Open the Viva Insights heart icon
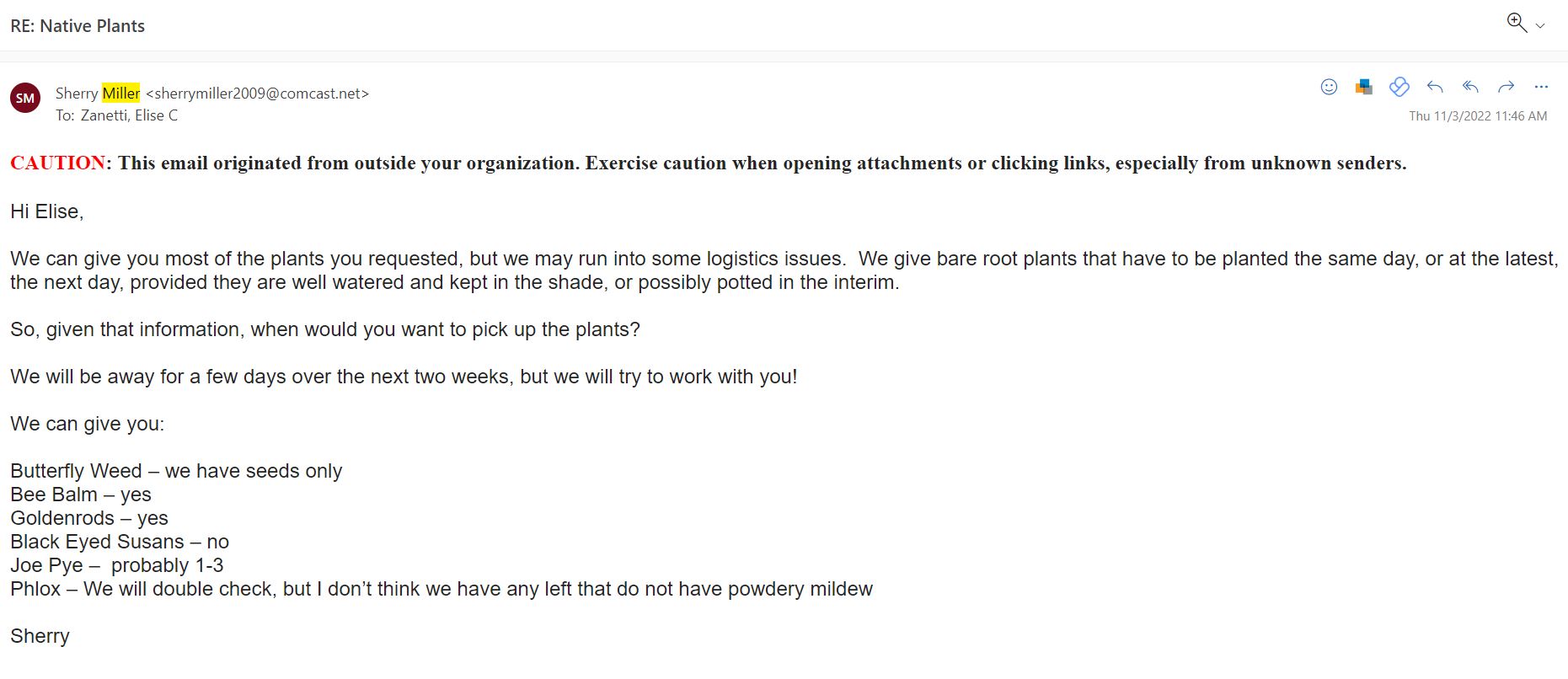 pyautogui.click(x=1399, y=87)
